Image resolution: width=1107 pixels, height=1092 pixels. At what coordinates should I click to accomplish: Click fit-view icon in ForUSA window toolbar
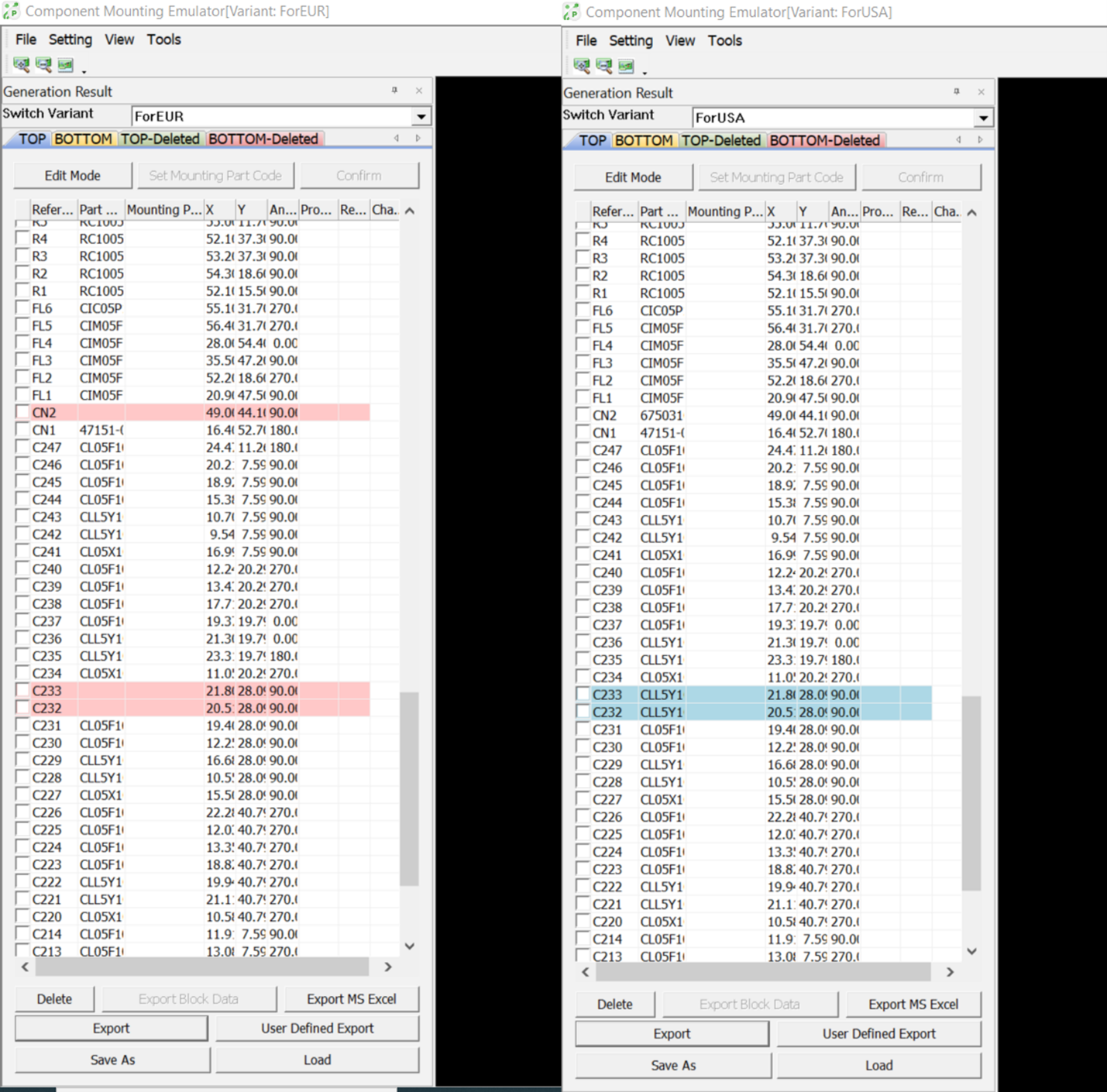[x=627, y=67]
